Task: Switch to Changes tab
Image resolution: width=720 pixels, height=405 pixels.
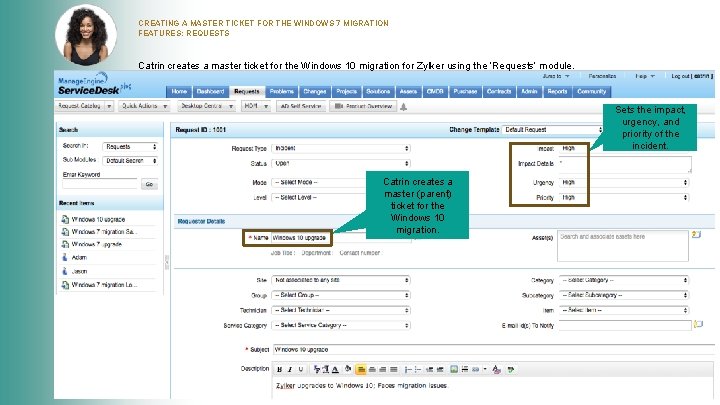Action: [315, 91]
